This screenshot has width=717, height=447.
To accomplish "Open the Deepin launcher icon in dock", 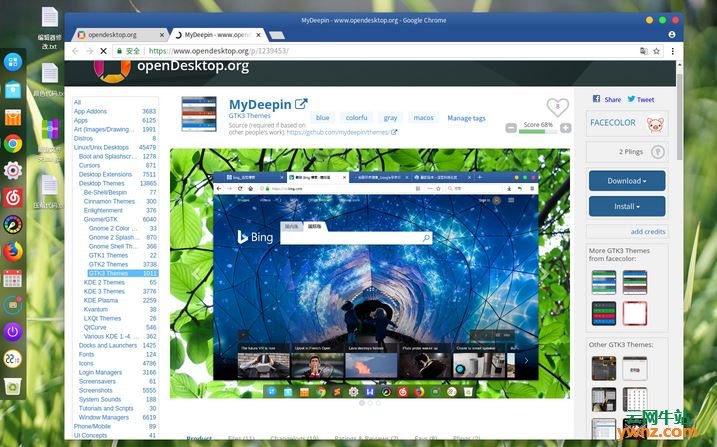I will [13, 62].
